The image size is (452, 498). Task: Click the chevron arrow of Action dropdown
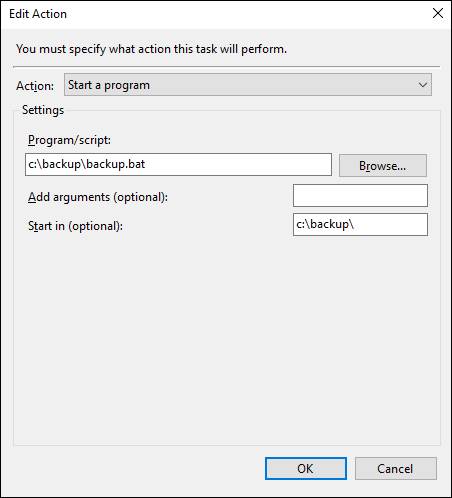coord(423,85)
